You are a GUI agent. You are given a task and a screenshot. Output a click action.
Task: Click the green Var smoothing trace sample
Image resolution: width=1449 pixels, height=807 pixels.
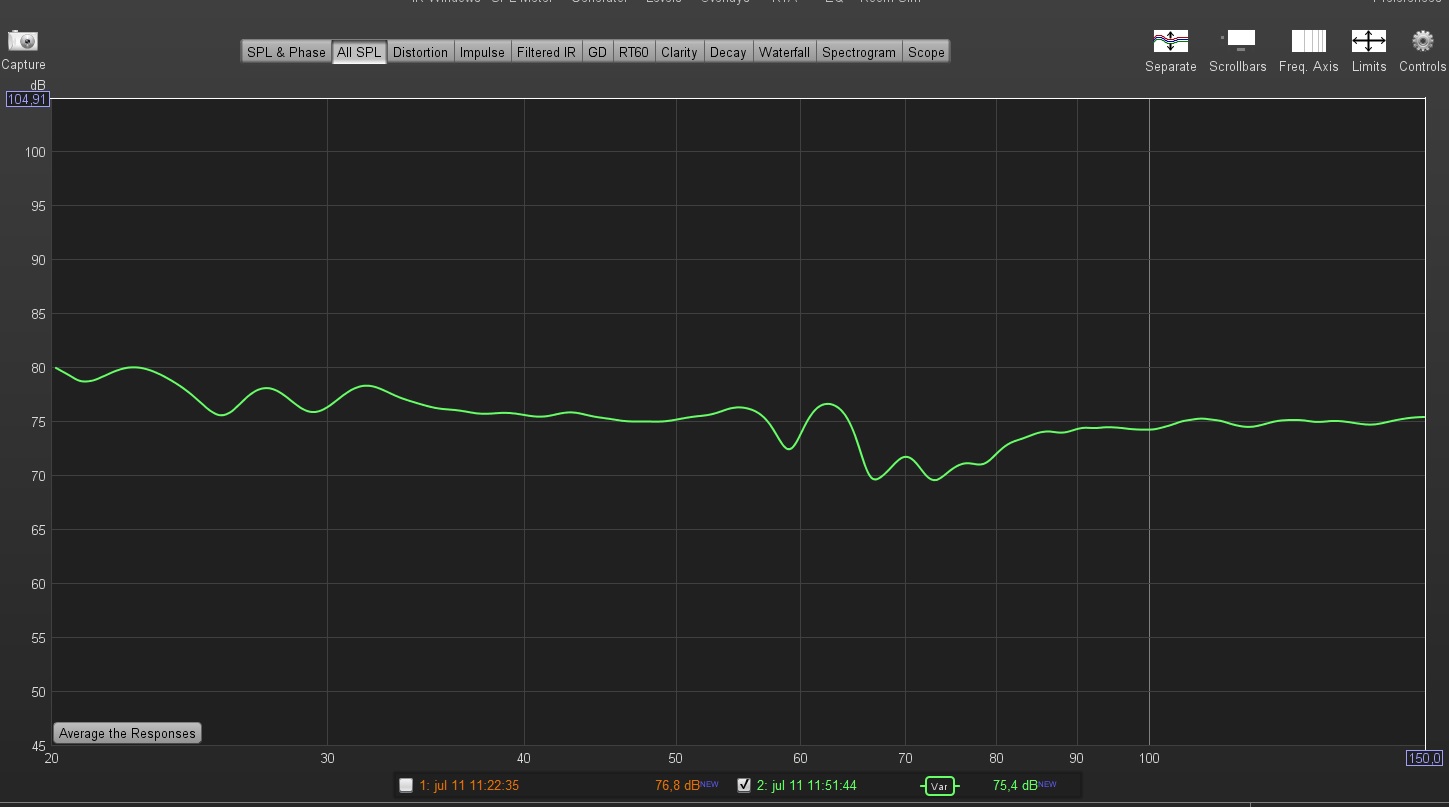939,786
